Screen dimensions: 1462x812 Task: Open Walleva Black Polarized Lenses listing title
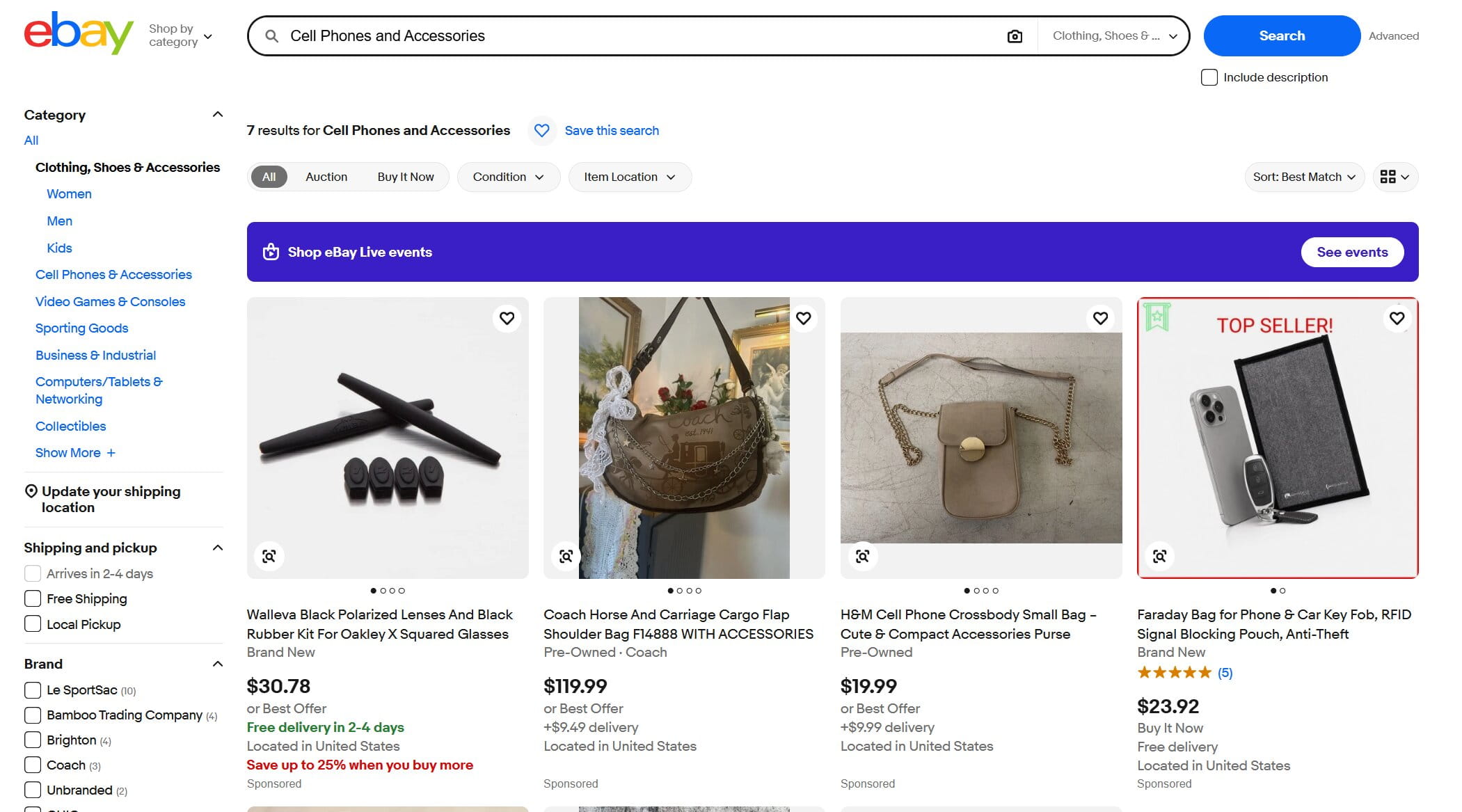pos(380,624)
